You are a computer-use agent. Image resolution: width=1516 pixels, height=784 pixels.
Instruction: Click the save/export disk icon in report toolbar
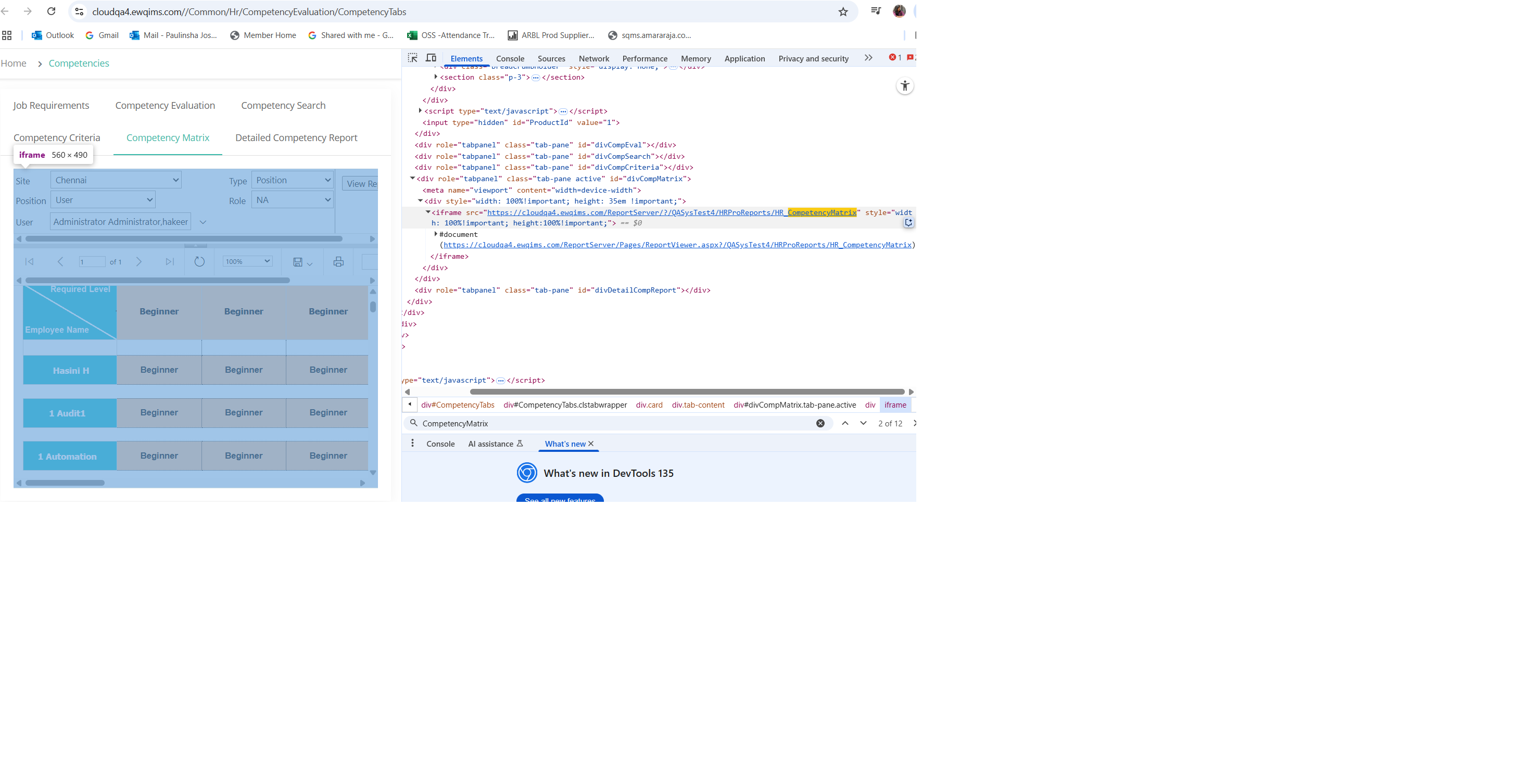point(298,262)
